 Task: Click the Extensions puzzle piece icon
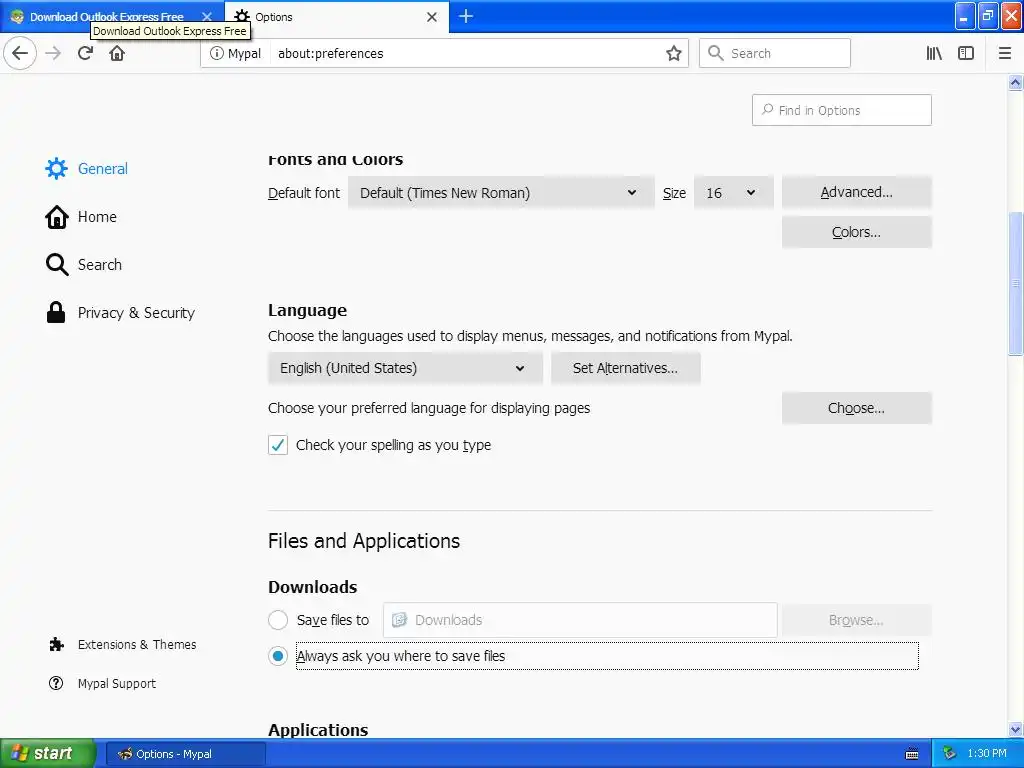coord(57,645)
